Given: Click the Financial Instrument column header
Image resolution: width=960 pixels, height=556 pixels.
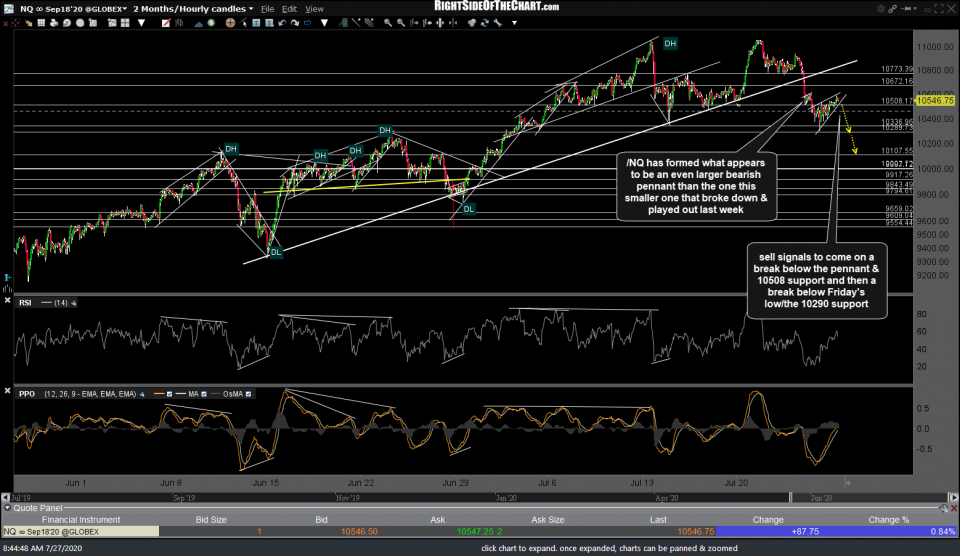Looking at the screenshot, I should [x=81, y=520].
